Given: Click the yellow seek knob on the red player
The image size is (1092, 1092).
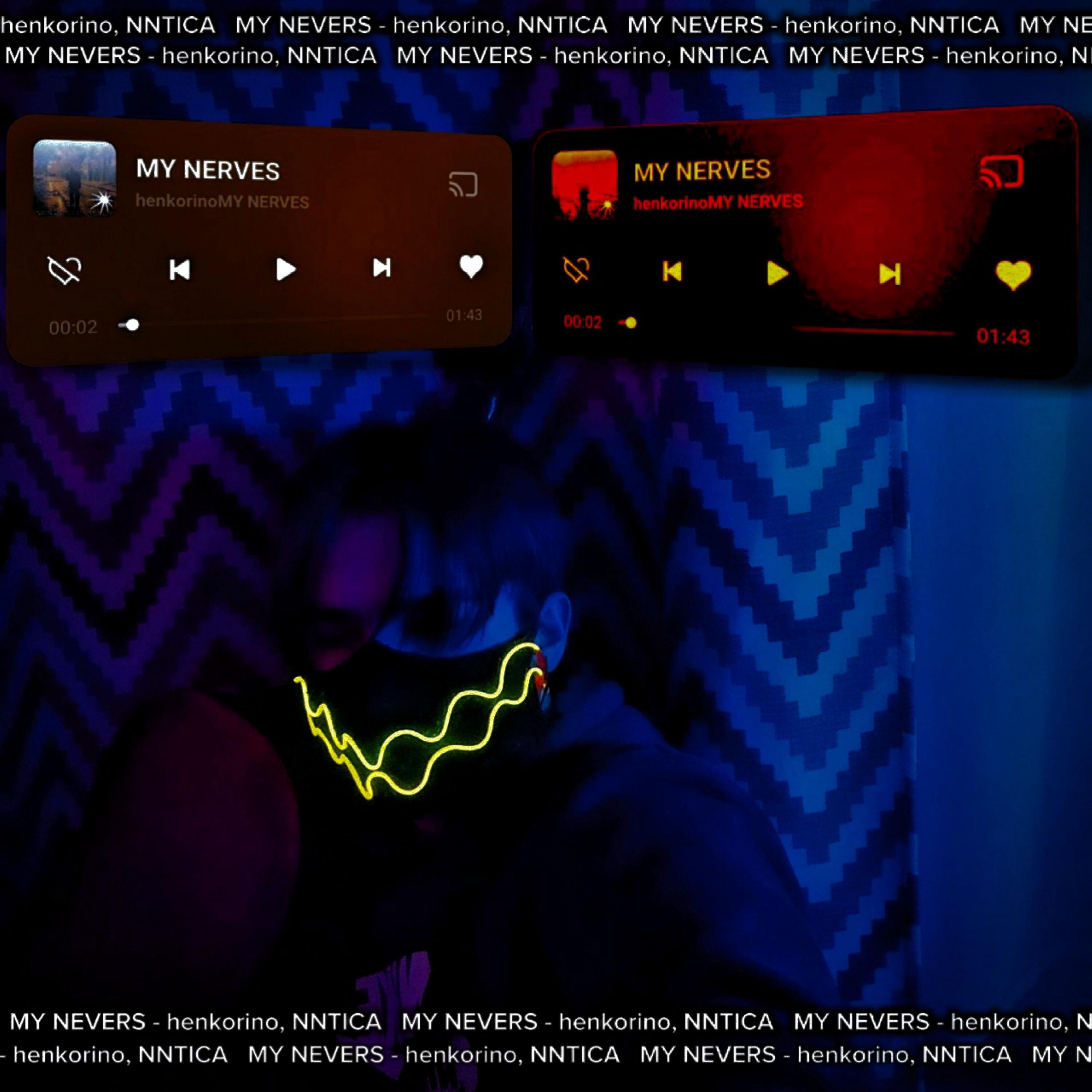Looking at the screenshot, I should coord(631,323).
